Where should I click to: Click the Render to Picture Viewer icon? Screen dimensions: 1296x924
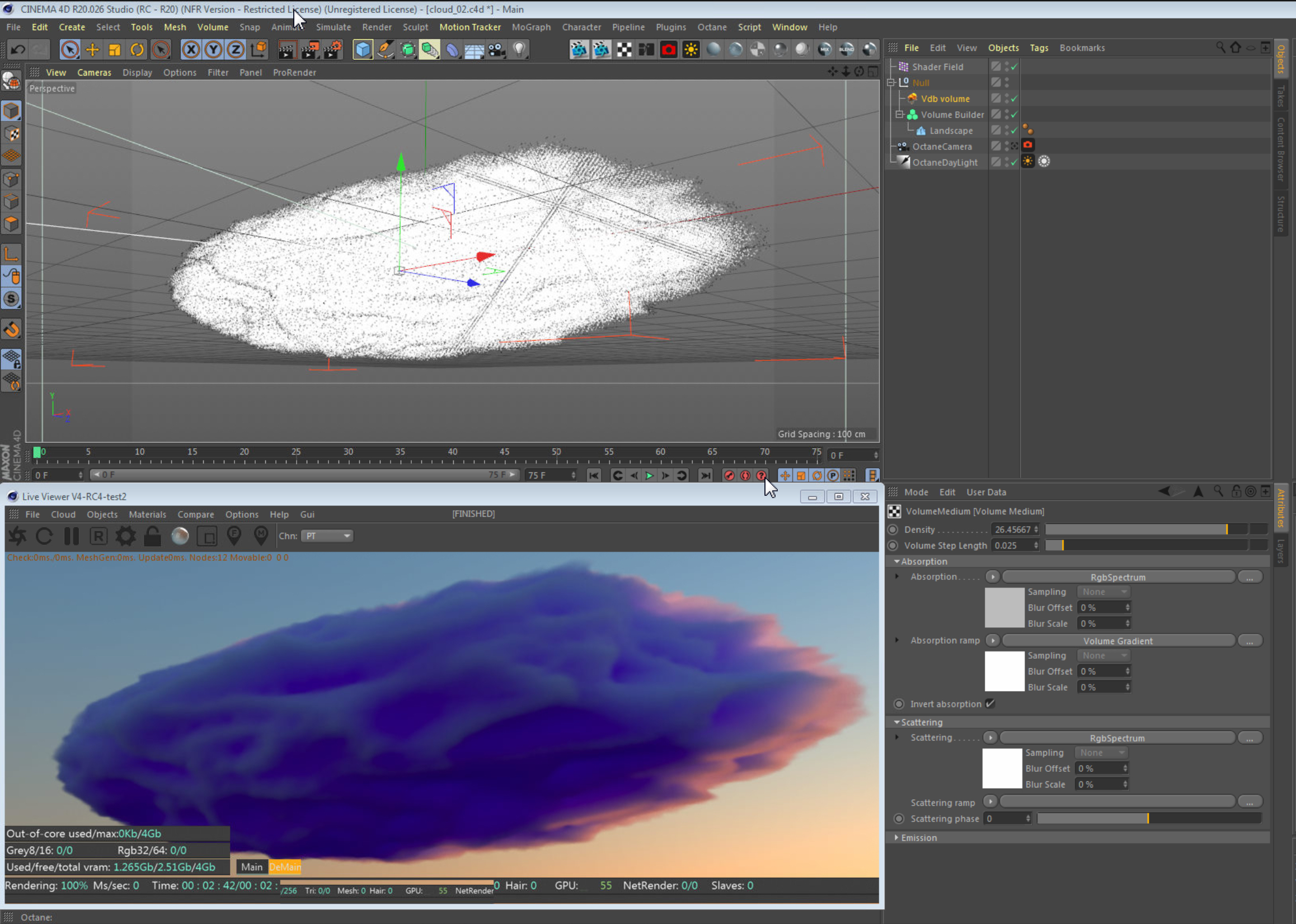tap(309, 50)
